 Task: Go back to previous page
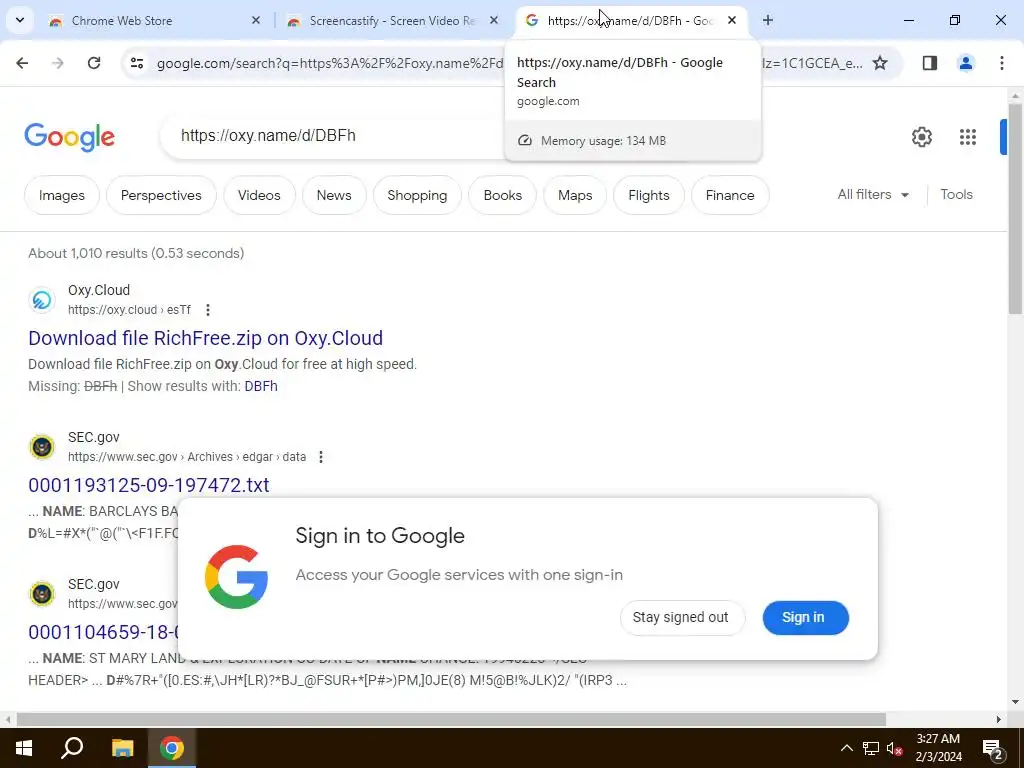tap(22, 63)
